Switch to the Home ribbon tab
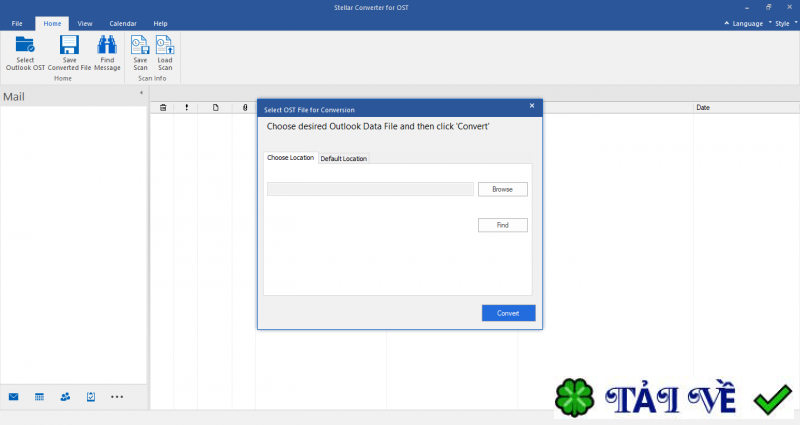Image resolution: width=800 pixels, height=425 pixels. 52,23
